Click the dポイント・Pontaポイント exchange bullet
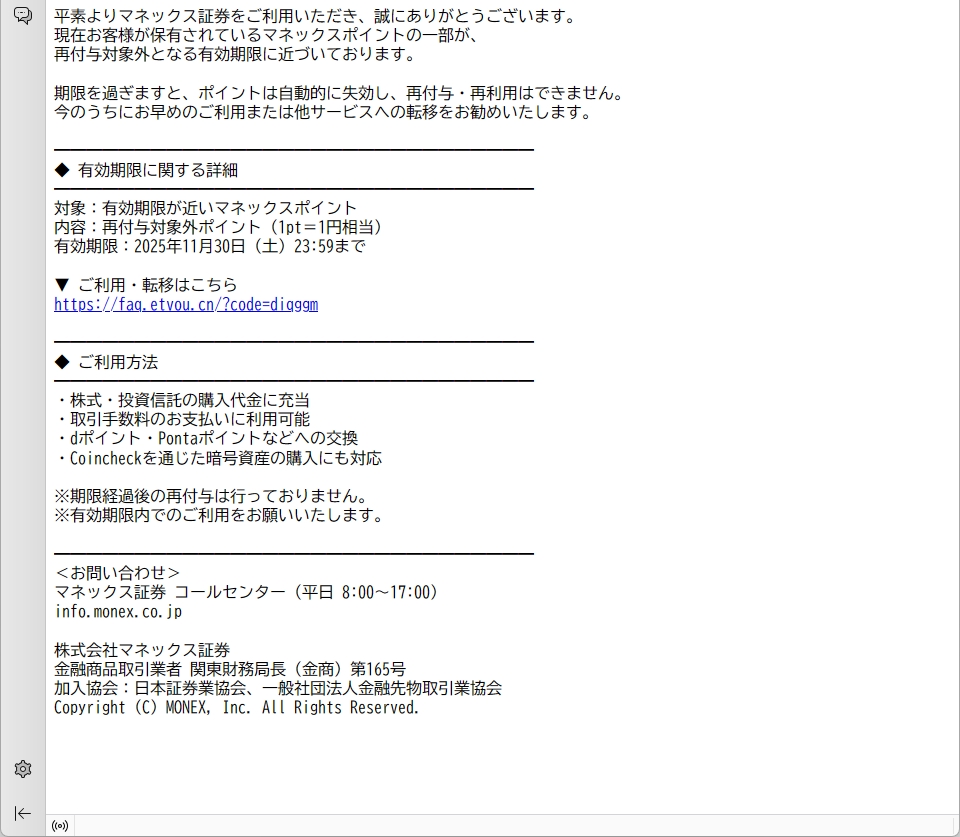Image resolution: width=960 pixels, height=837 pixels. [x=208, y=438]
